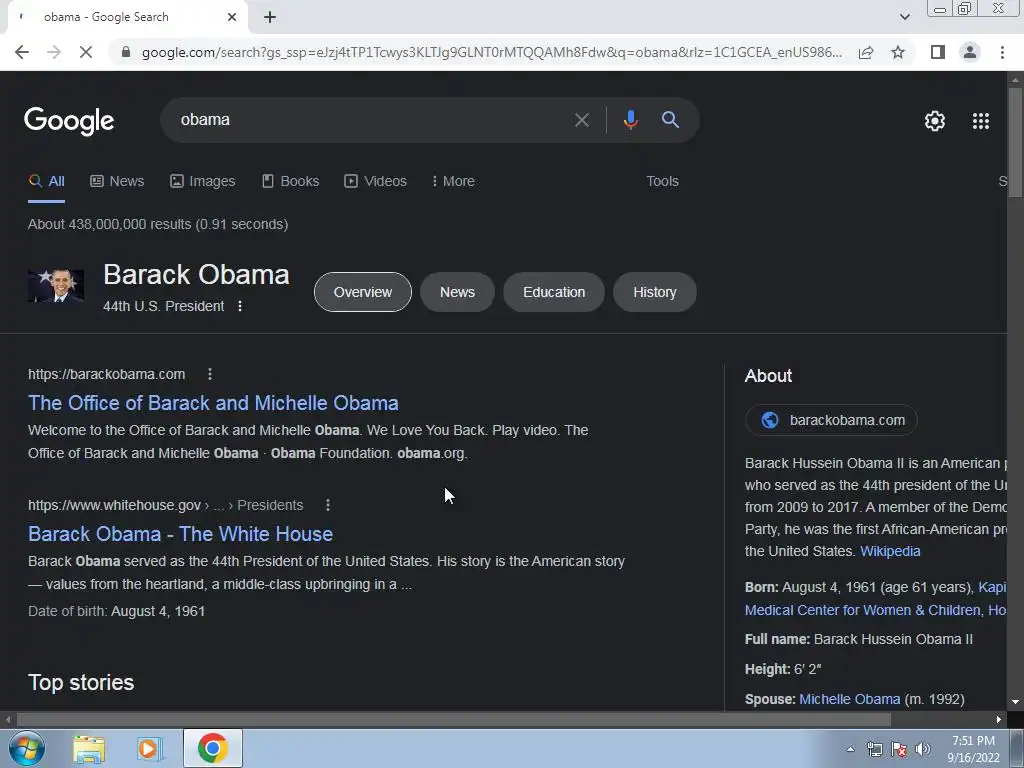Open Chrome three-dot menu
This screenshot has width=1024, height=768.
[1002, 52]
